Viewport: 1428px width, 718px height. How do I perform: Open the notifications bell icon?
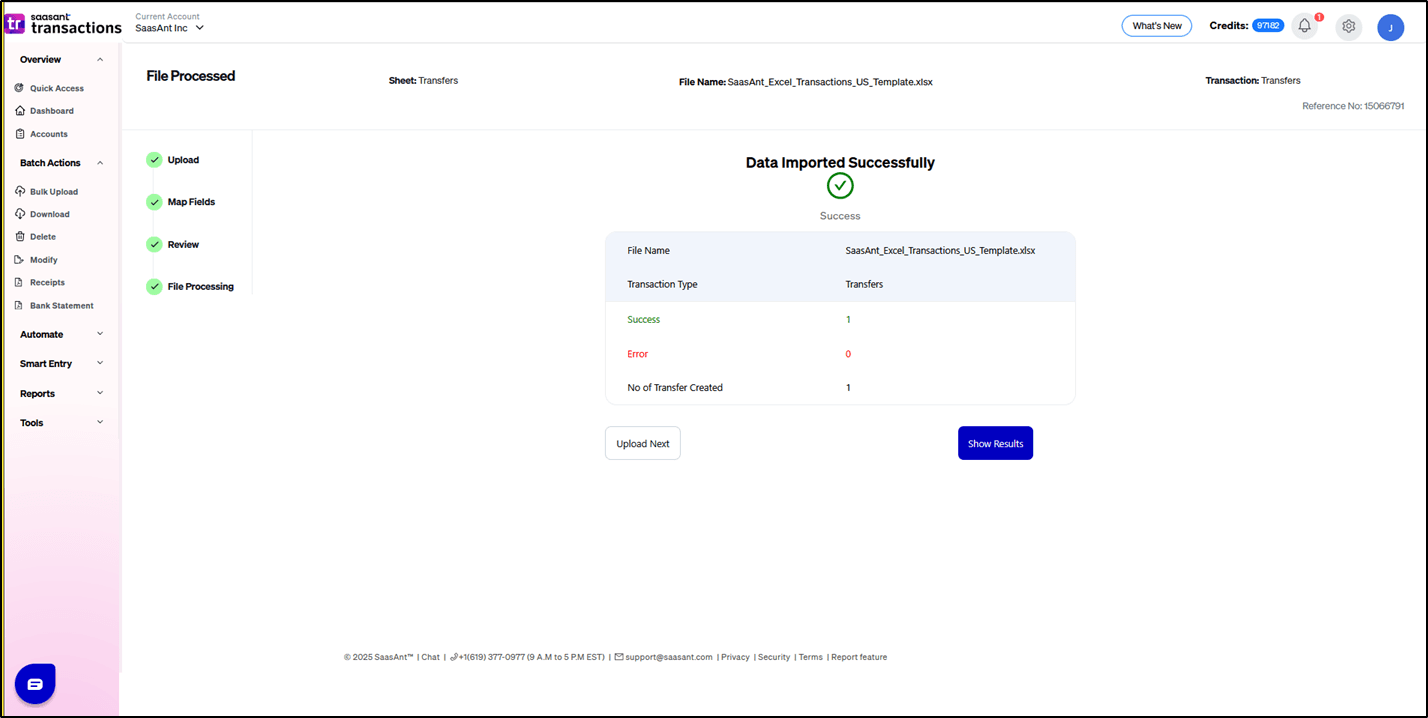[x=1304, y=27]
